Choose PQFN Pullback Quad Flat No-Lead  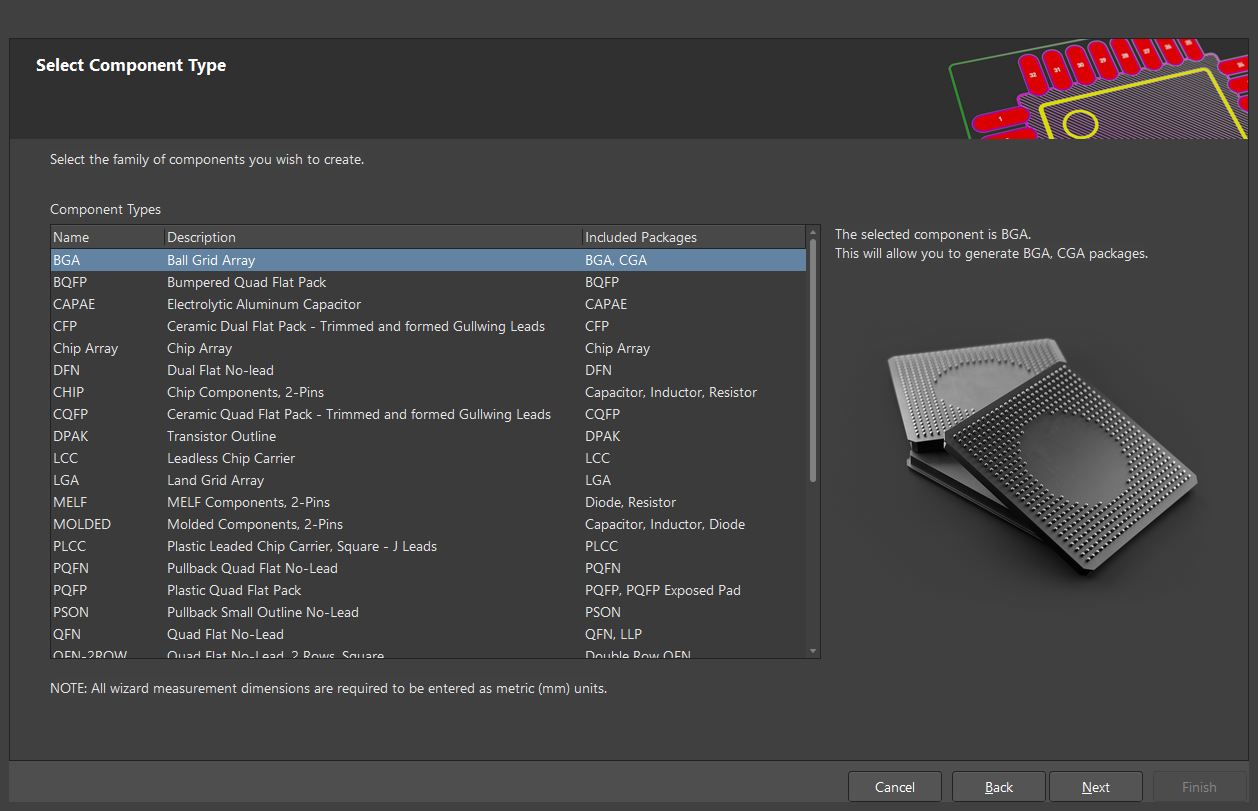click(x=428, y=568)
